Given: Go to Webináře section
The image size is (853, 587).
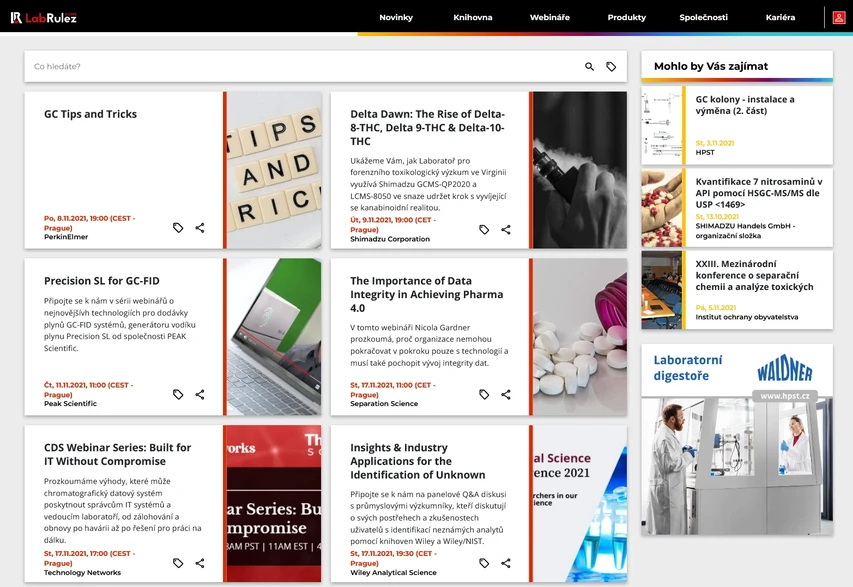Looking at the screenshot, I should click(x=549, y=17).
